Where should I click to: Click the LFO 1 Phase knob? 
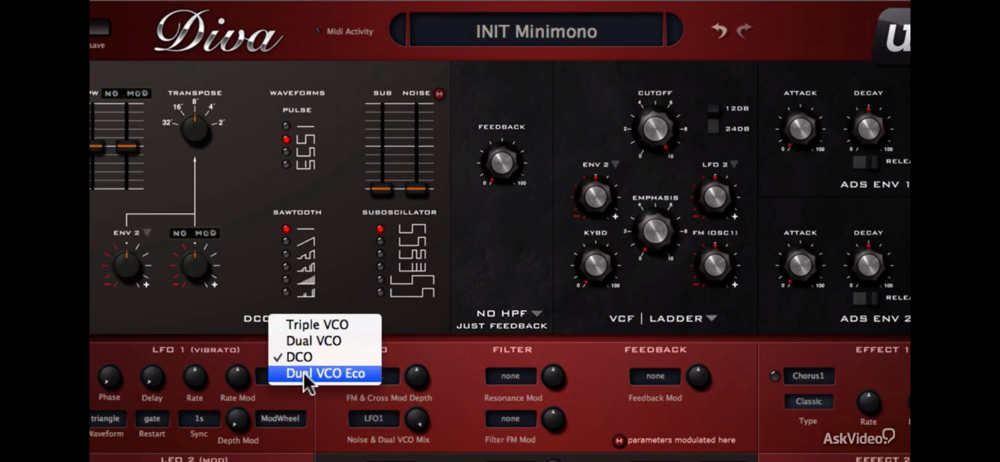(110, 377)
